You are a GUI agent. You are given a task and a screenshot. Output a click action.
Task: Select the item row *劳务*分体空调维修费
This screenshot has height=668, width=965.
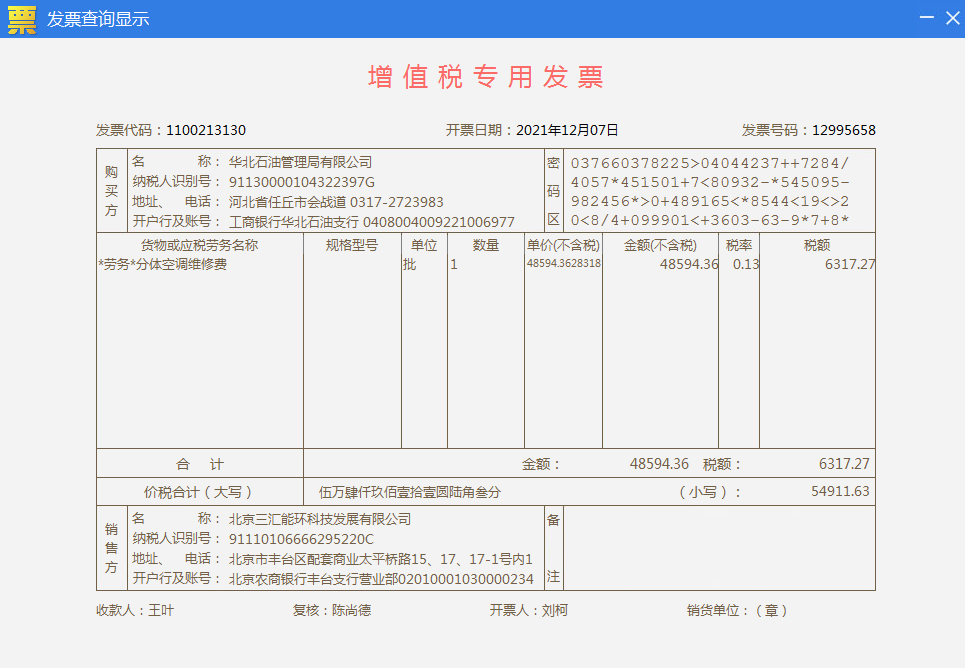163,265
